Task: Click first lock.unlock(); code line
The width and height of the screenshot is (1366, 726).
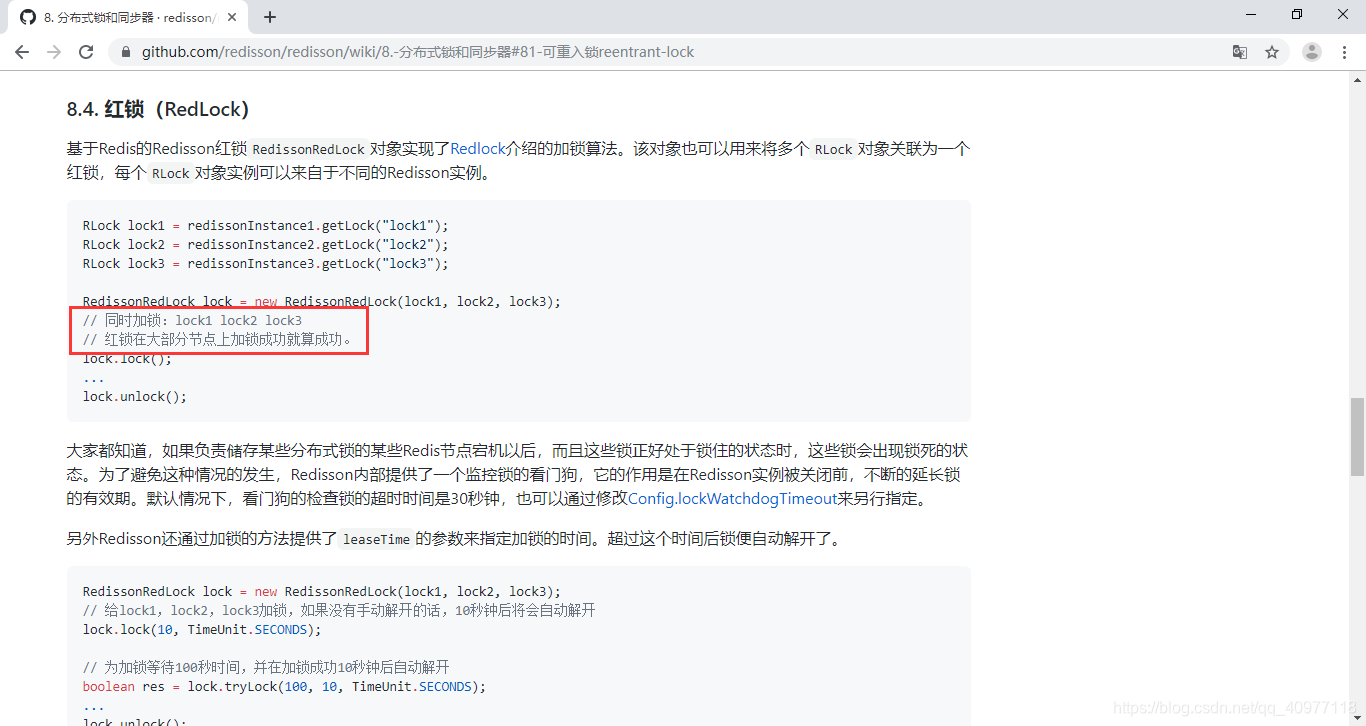Action: coord(135,396)
